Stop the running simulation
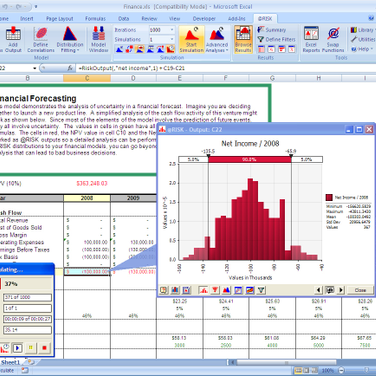Screen dimensions: 376x376 tap(44, 348)
